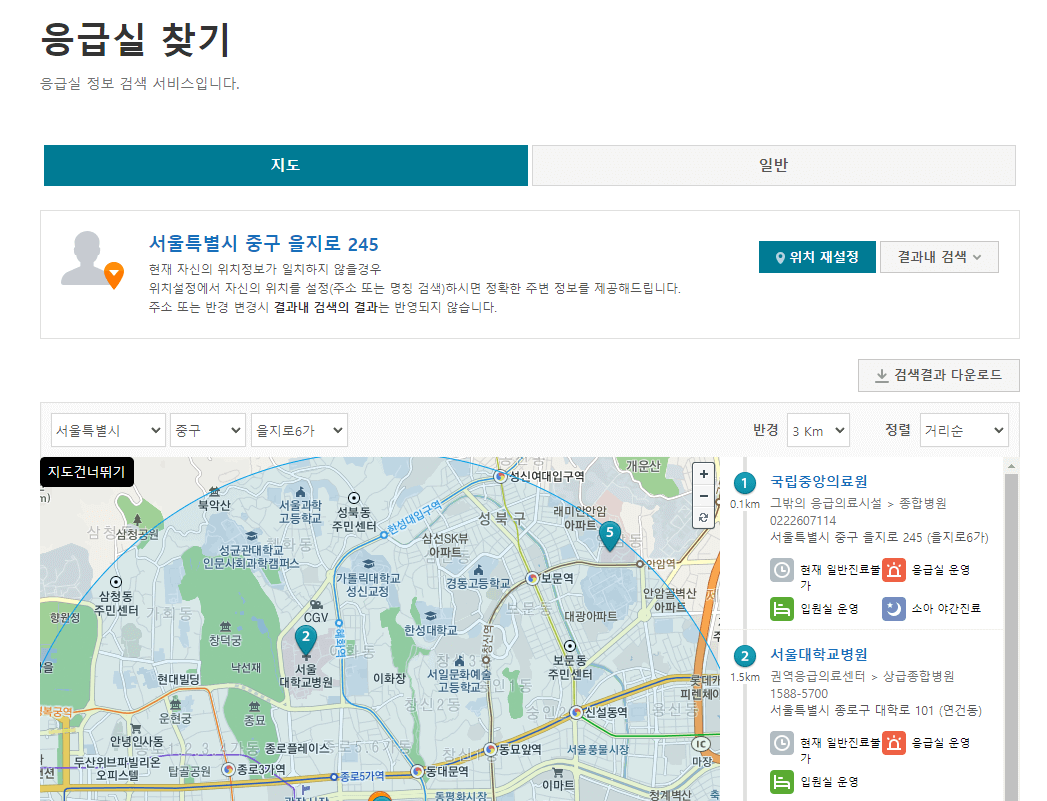Click 동묘앞역 station on the map
Image resolution: width=1047 pixels, height=801 pixels.
click(x=513, y=750)
